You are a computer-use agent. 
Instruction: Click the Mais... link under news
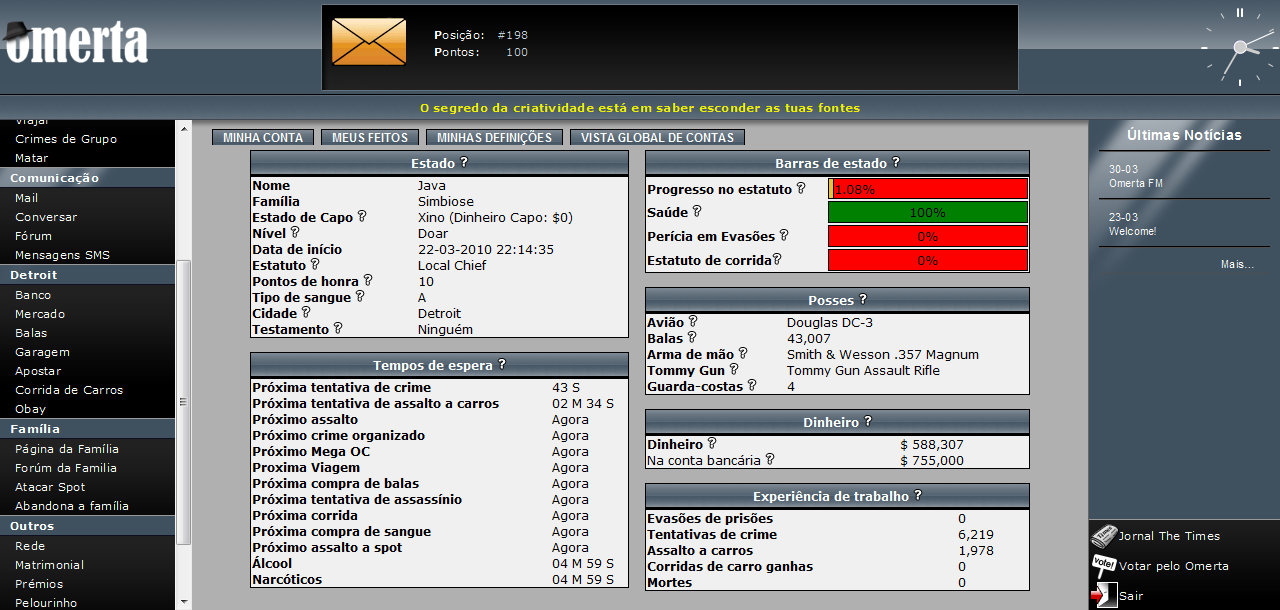pos(1237,265)
